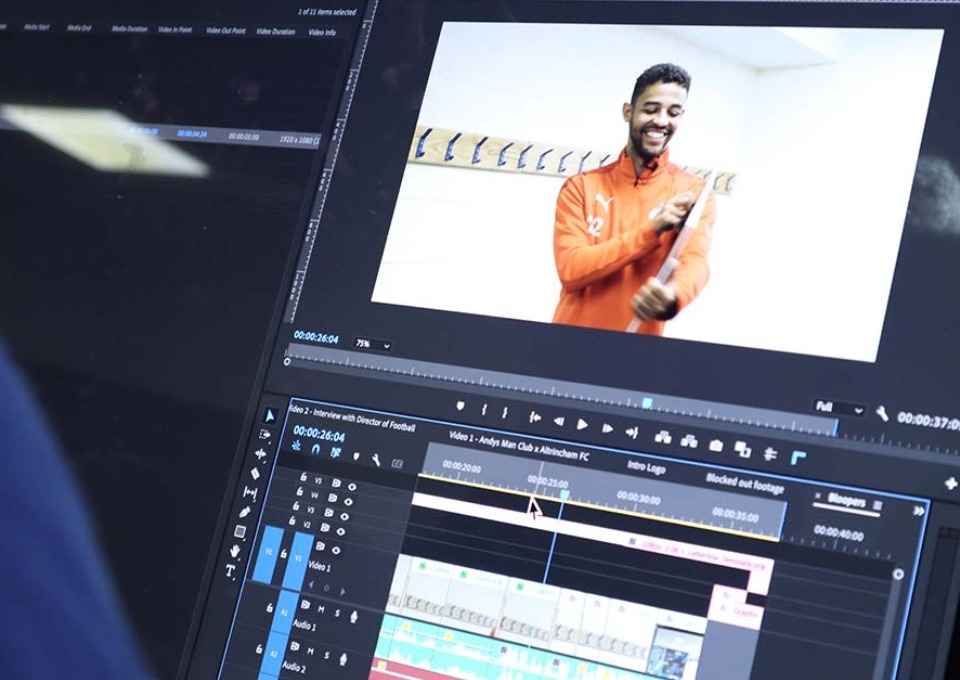Solo the Audio 1 track
This screenshot has height=680, width=960.
[x=337, y=613]
